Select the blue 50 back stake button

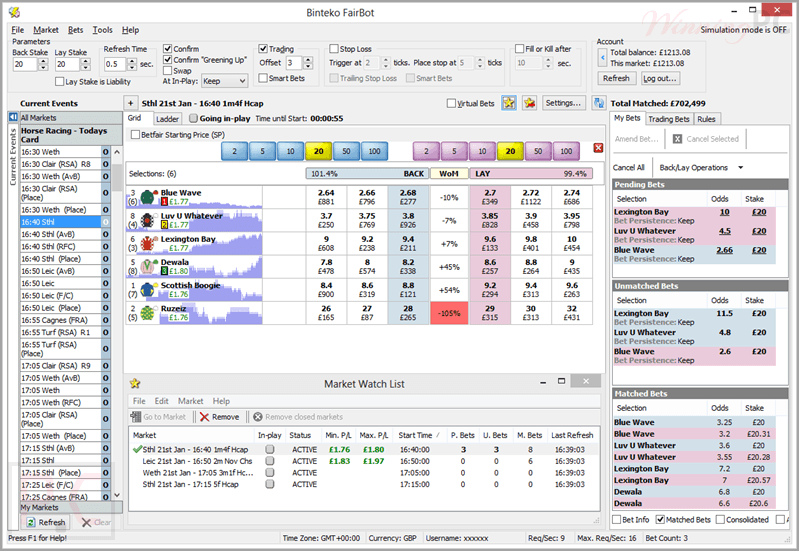(347, 151)
